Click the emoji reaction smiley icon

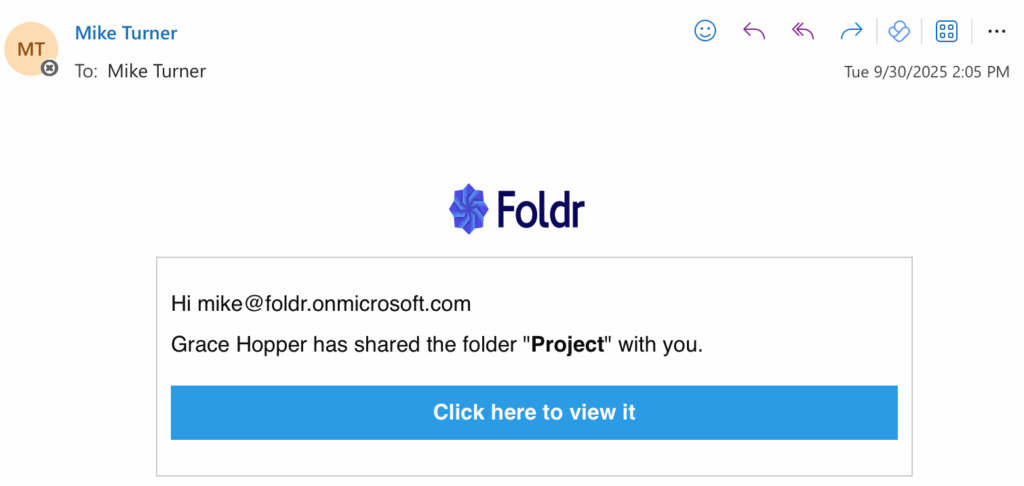[705, 31]
